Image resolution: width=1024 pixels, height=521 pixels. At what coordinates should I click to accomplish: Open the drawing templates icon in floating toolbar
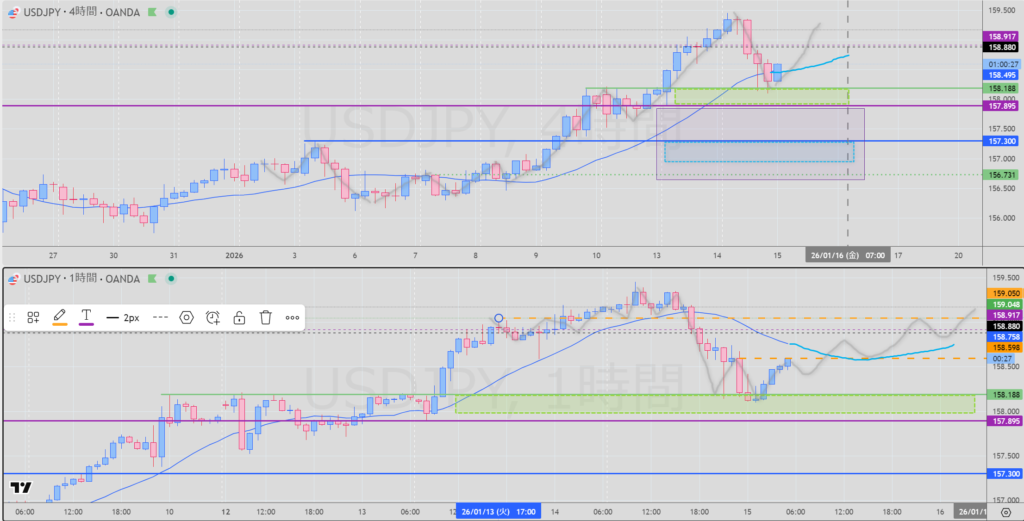pos(33,317)
